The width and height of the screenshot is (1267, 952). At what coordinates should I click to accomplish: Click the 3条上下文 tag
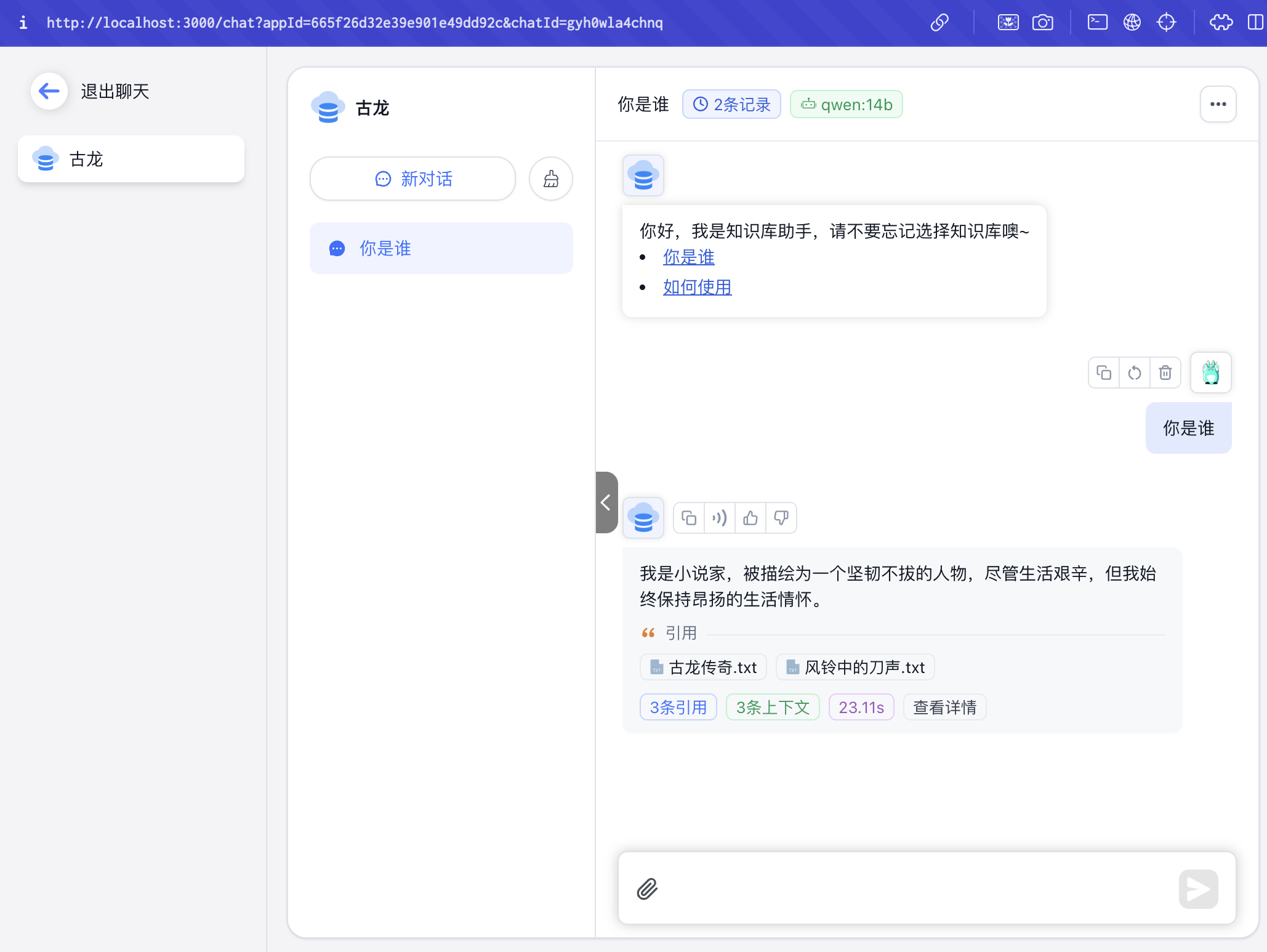[773, 707]
